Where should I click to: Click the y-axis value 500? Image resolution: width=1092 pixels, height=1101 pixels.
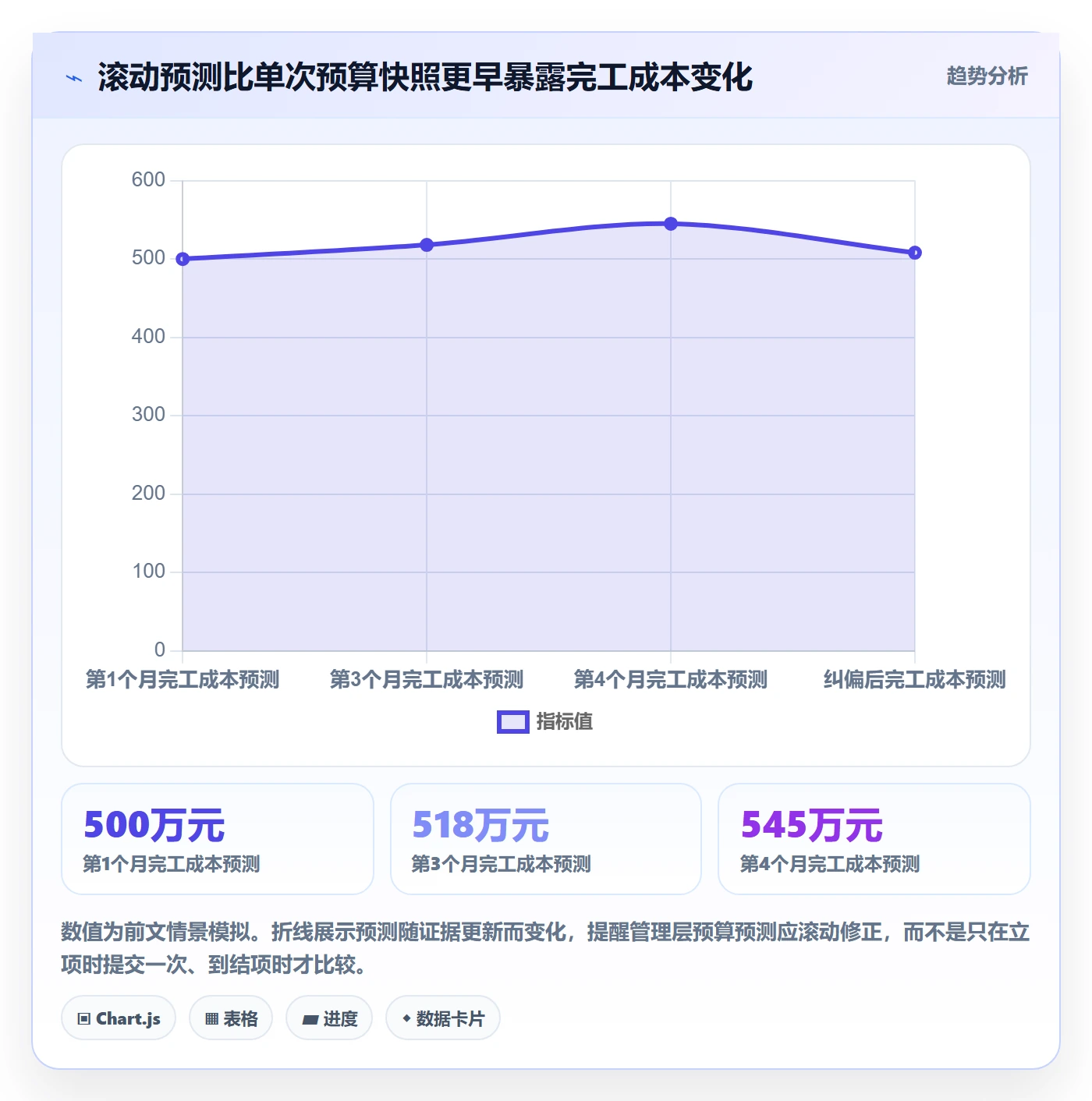point(148,257)
